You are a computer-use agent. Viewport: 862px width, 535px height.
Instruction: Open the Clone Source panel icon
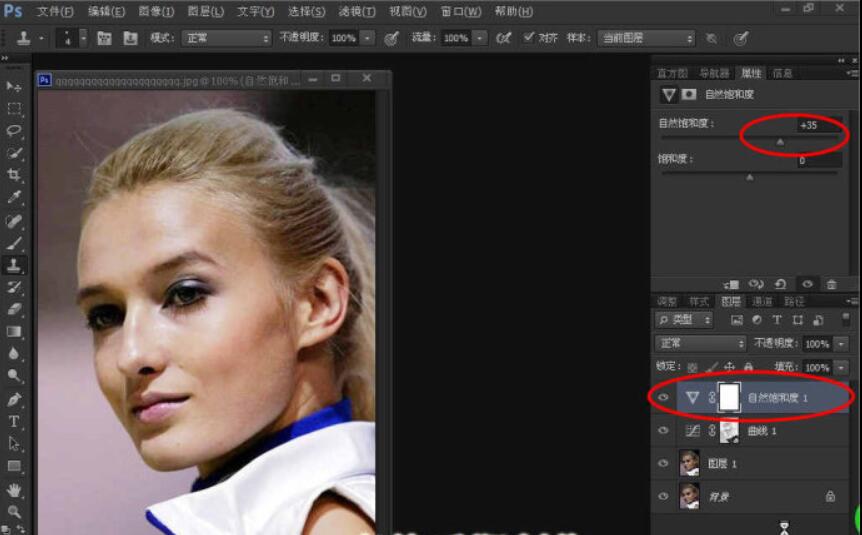point(130,38)
